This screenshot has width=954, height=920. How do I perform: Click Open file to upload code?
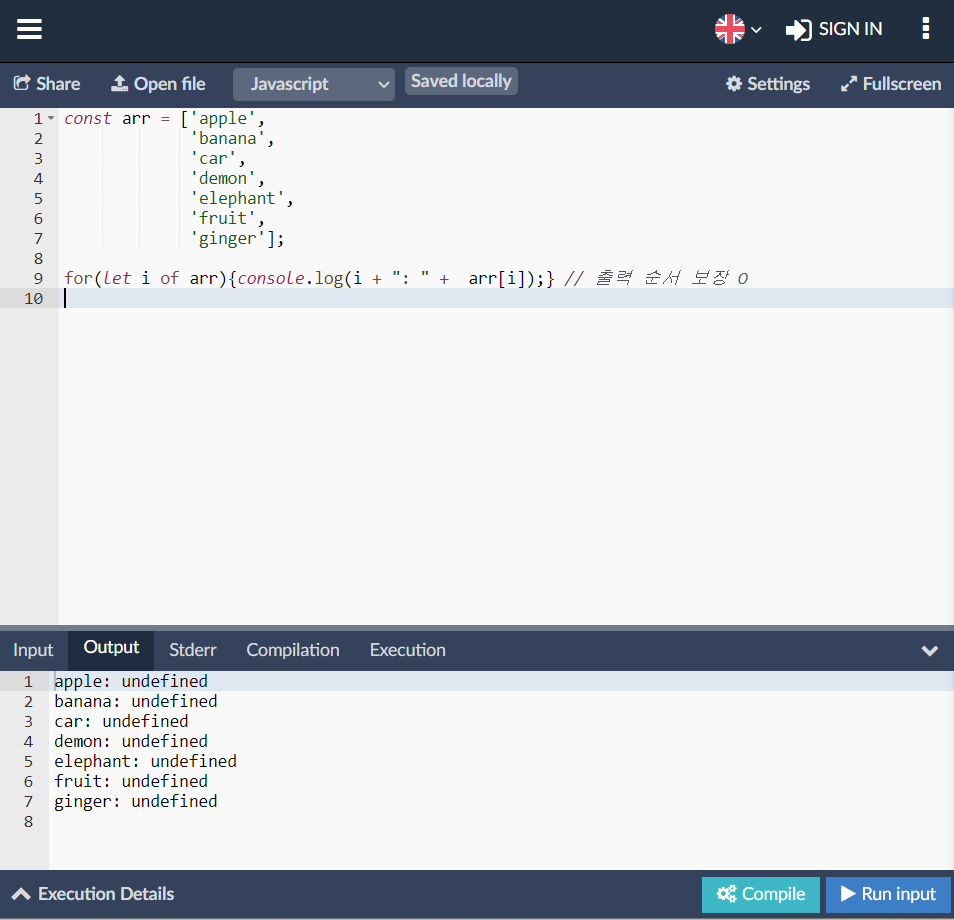[x=158, y=83]
